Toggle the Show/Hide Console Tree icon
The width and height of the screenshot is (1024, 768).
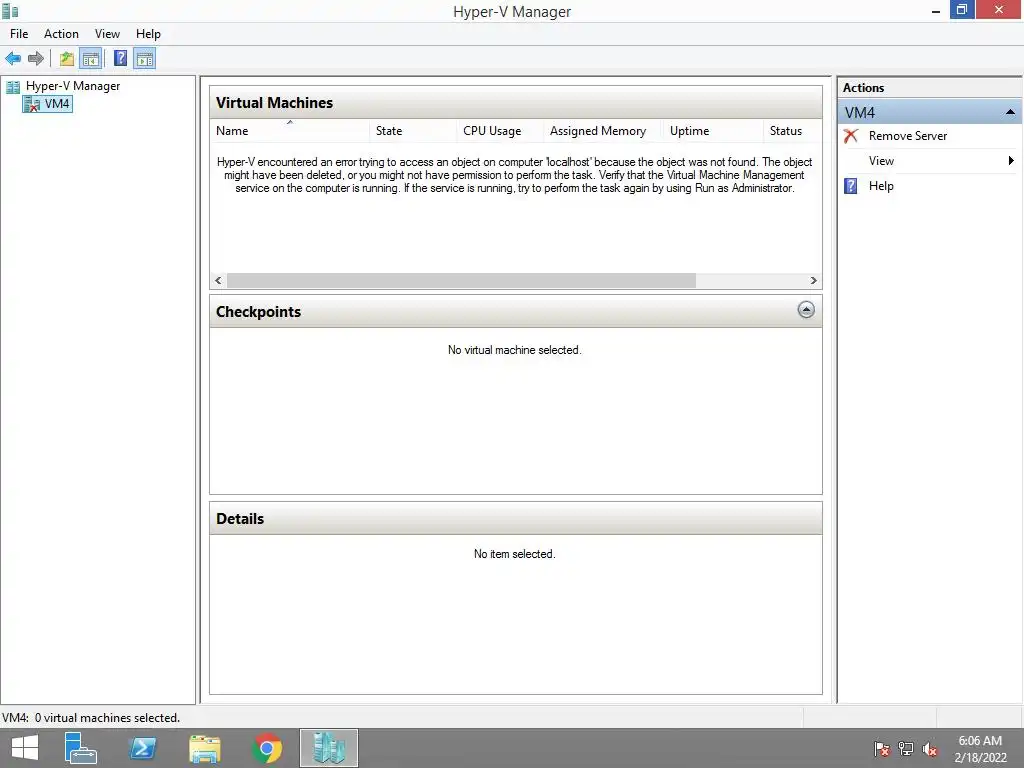(x=91, y=59)
